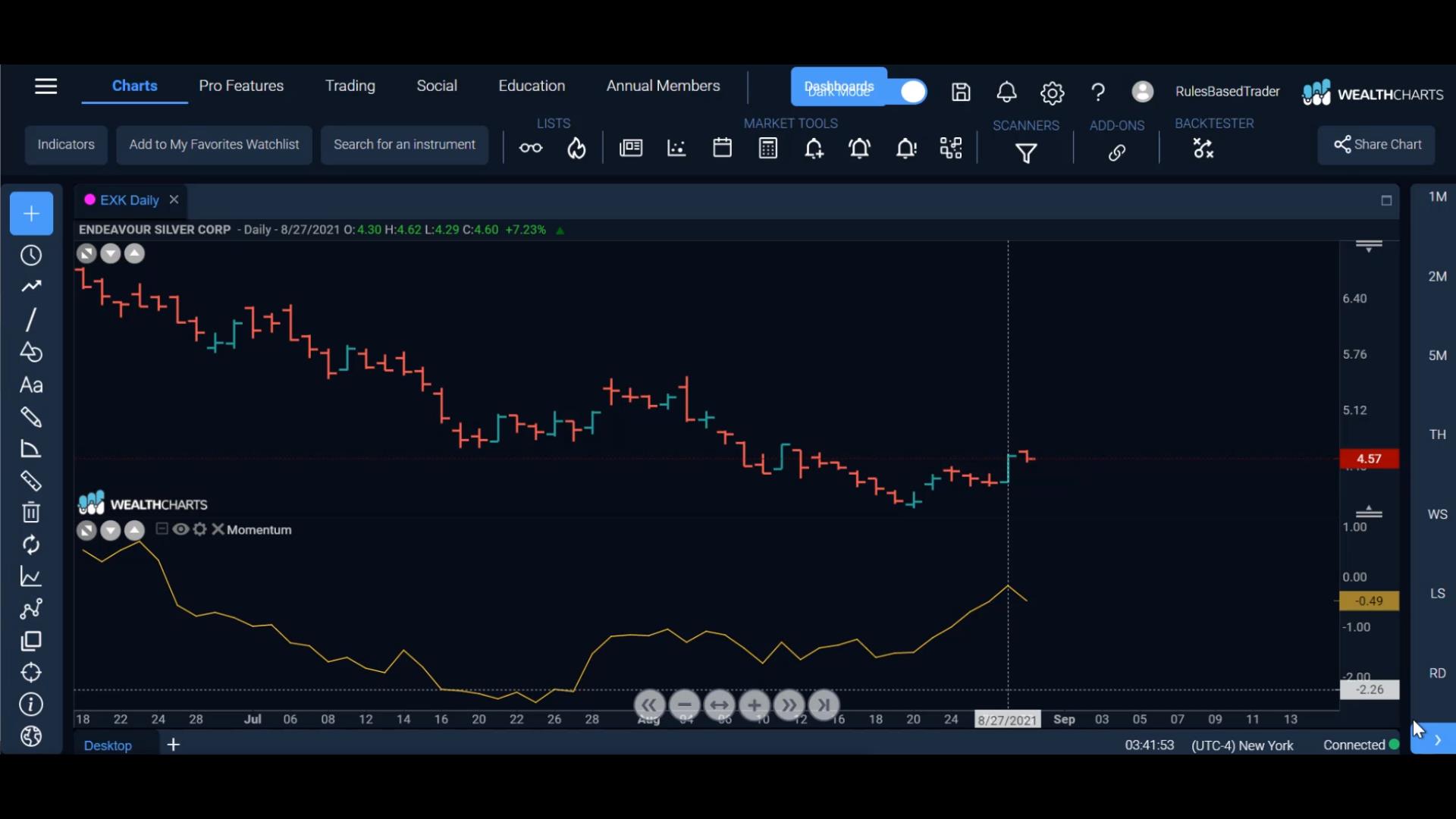
Task: Select the trend arrow chart tool
Action: (31, 287)
